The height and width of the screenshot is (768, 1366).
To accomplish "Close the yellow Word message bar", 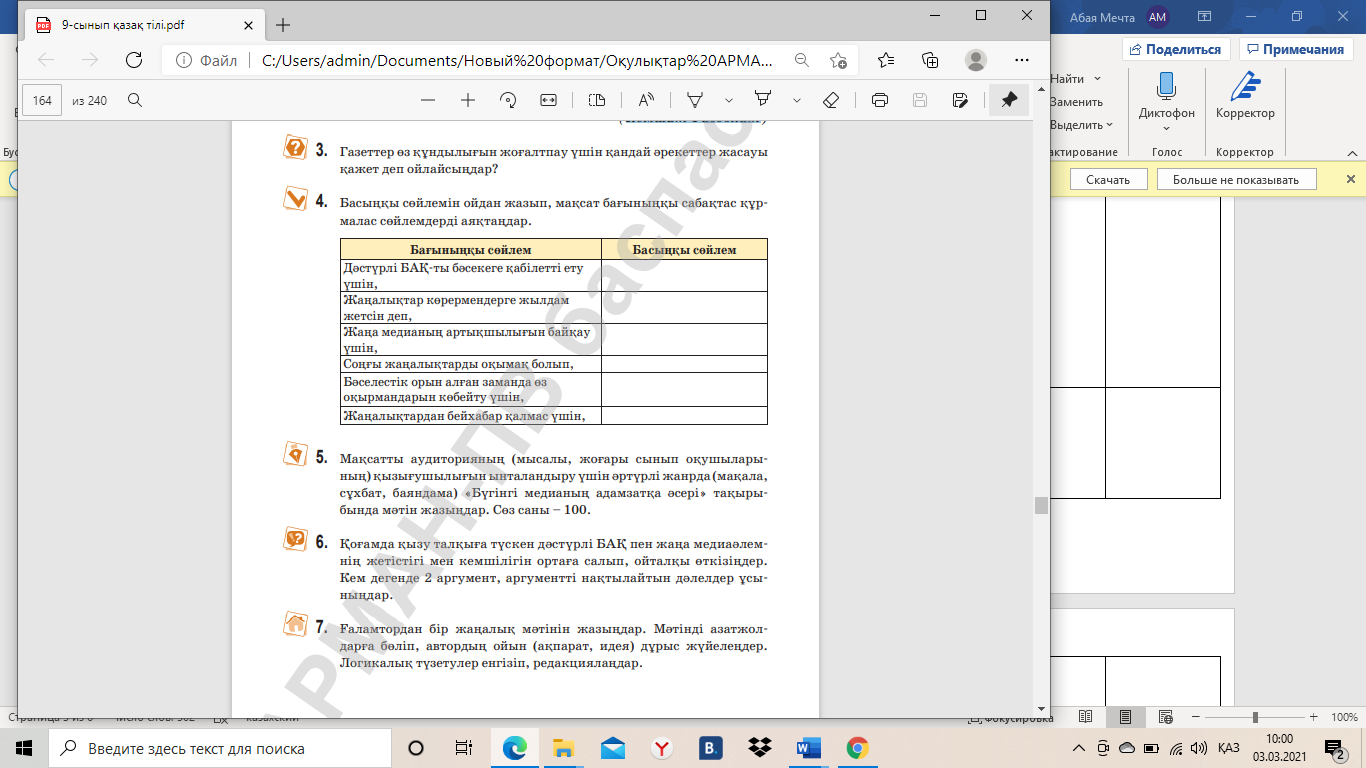I will pyautogui.click(x=1351, y=180).
